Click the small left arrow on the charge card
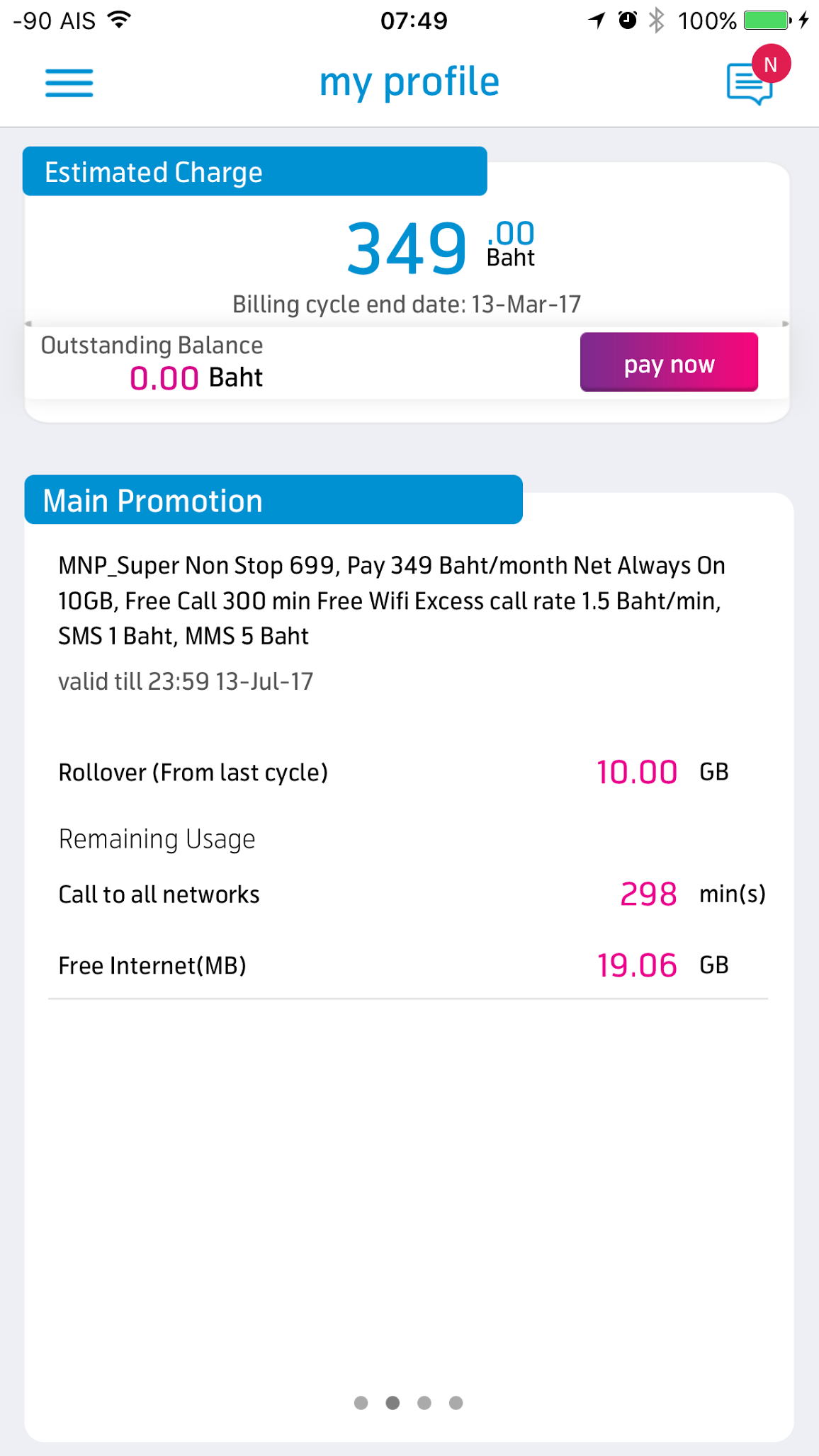 pos(28,324)
